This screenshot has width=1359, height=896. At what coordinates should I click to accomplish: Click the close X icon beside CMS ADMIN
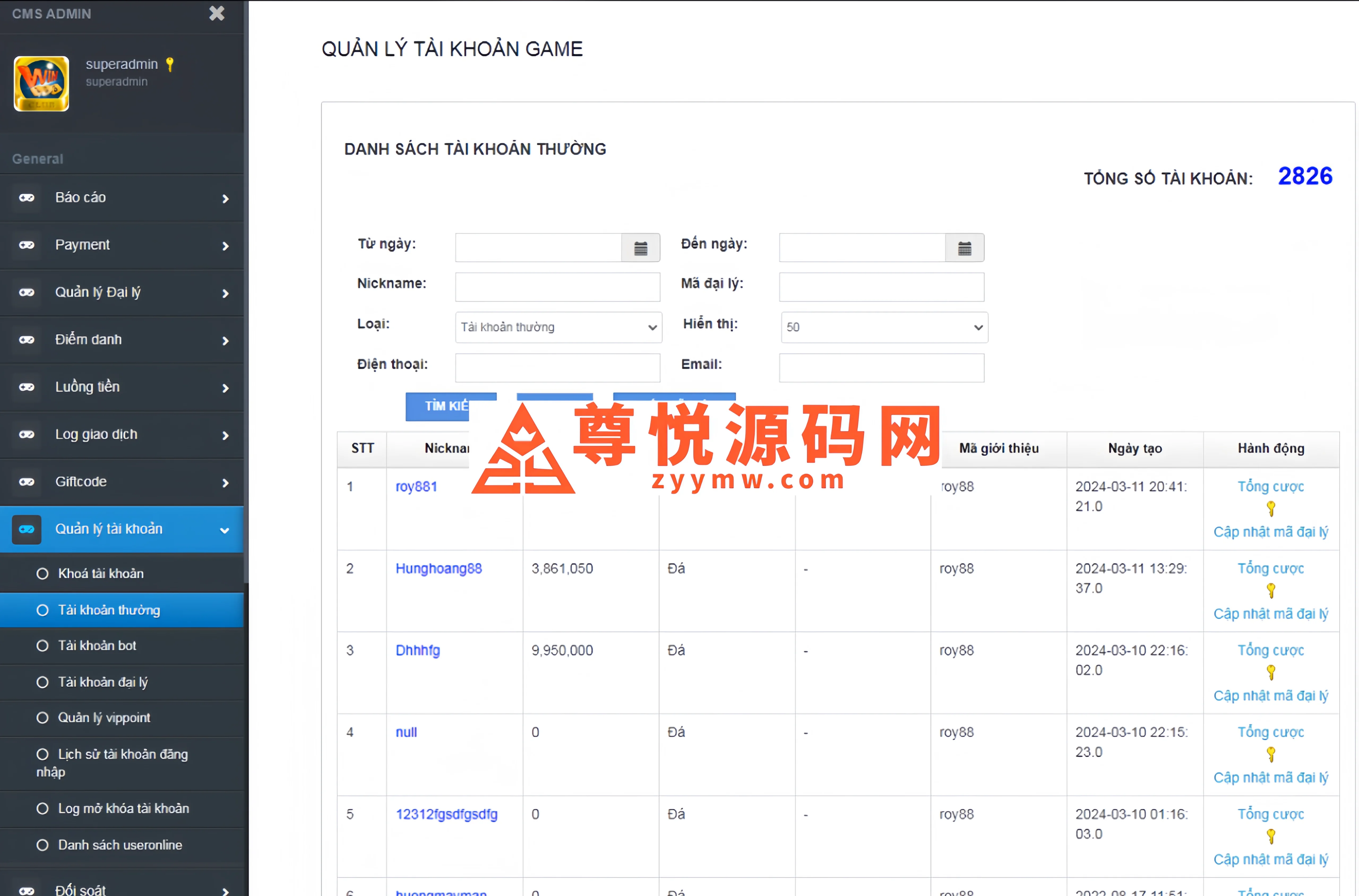pos(217,13)
